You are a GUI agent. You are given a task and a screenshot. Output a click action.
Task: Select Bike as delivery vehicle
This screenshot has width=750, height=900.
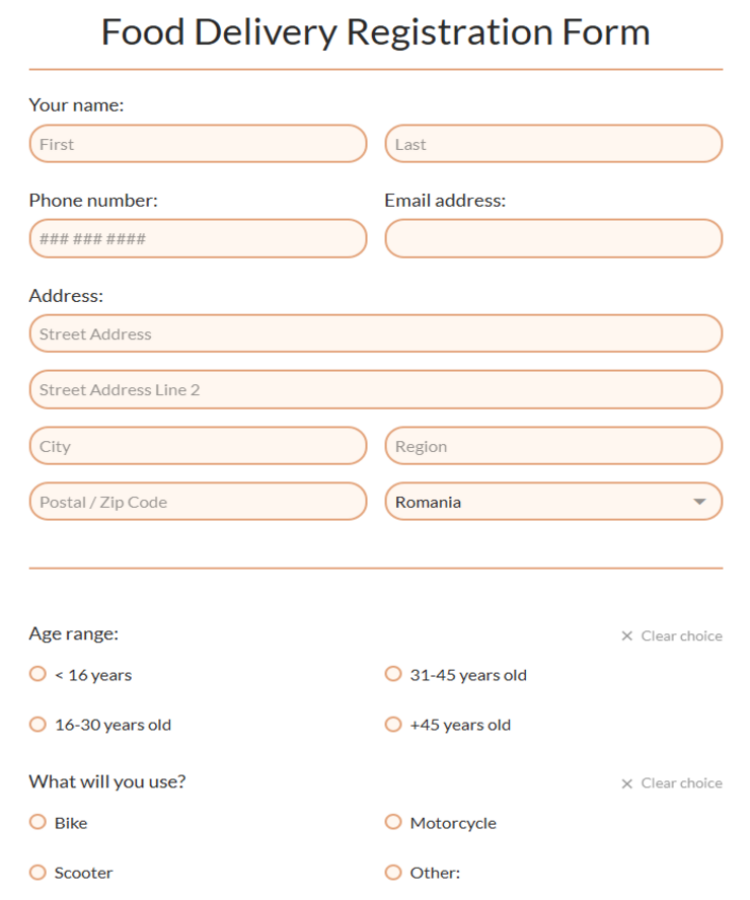tap(38, 822)
